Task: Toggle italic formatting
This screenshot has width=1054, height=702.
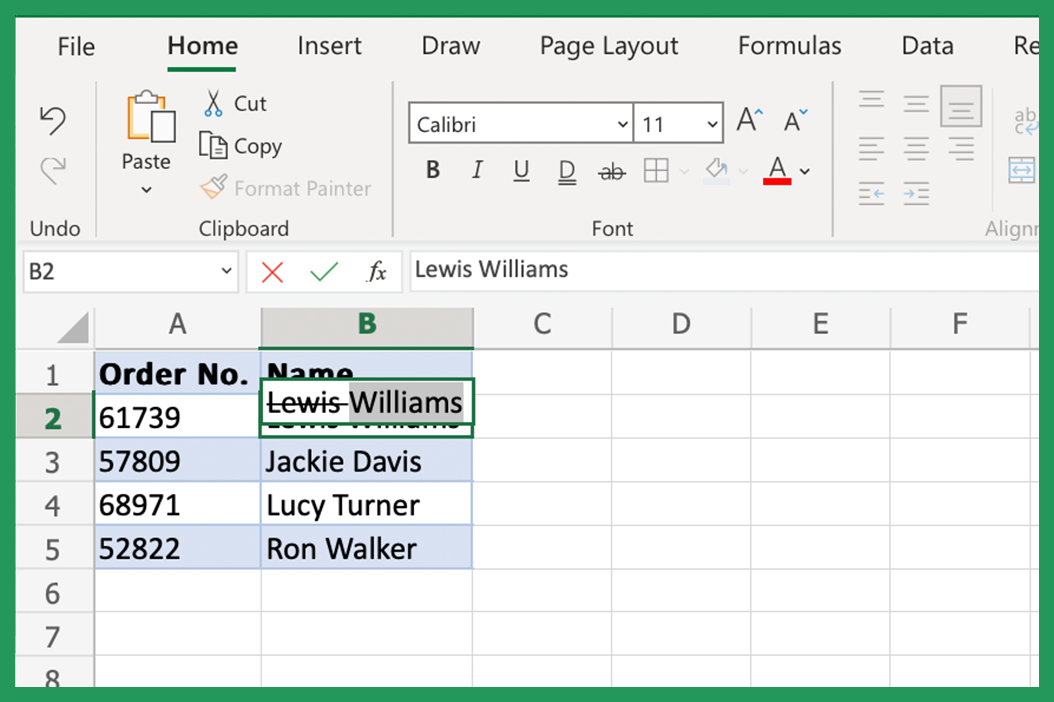Action: tap(476, 169)
